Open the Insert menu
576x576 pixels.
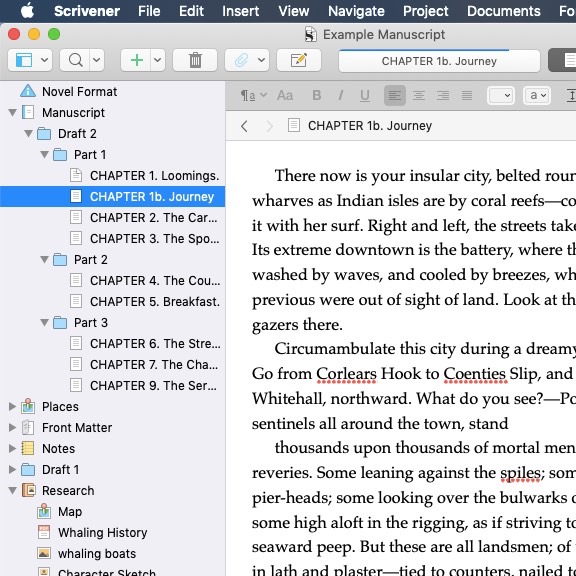click(x=241, y=11)
